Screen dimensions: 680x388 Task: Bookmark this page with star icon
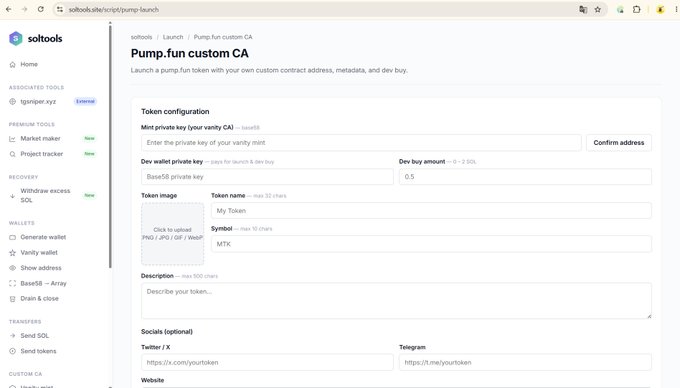point(598,9)
